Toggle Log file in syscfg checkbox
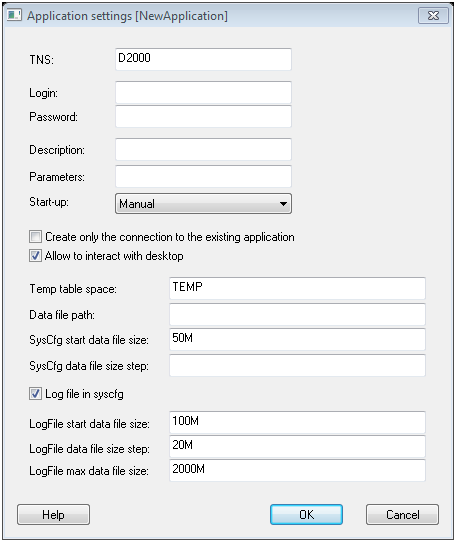 [x=35, y=394]
